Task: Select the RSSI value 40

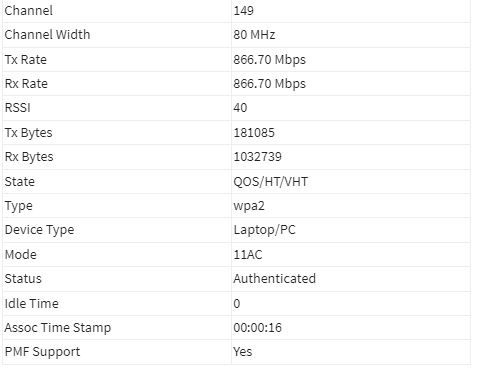Action: [240, 108]
